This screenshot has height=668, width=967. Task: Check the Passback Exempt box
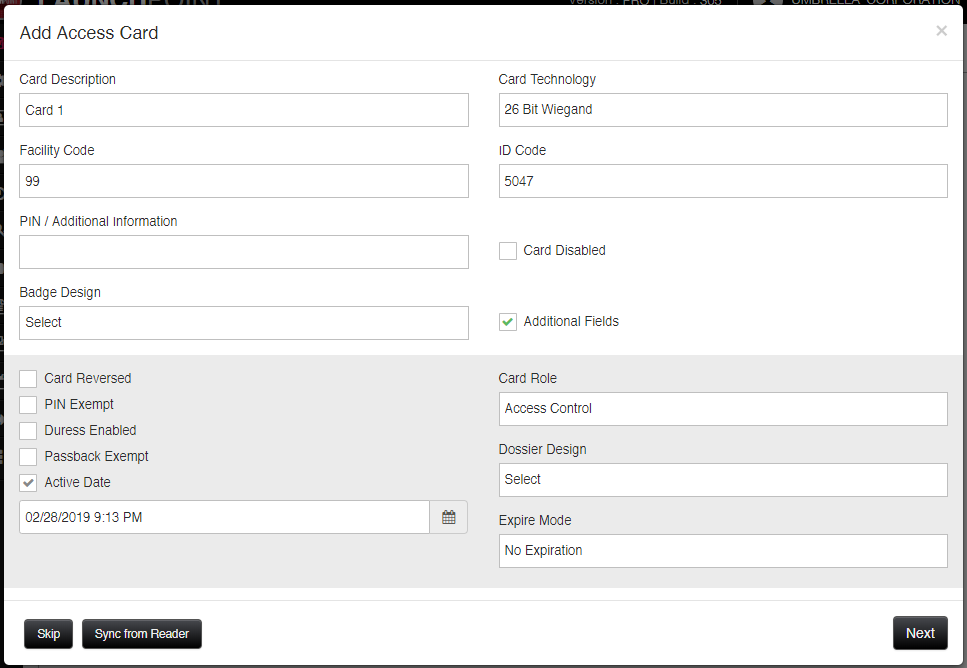pyautogui.click(x=27, y=456)
